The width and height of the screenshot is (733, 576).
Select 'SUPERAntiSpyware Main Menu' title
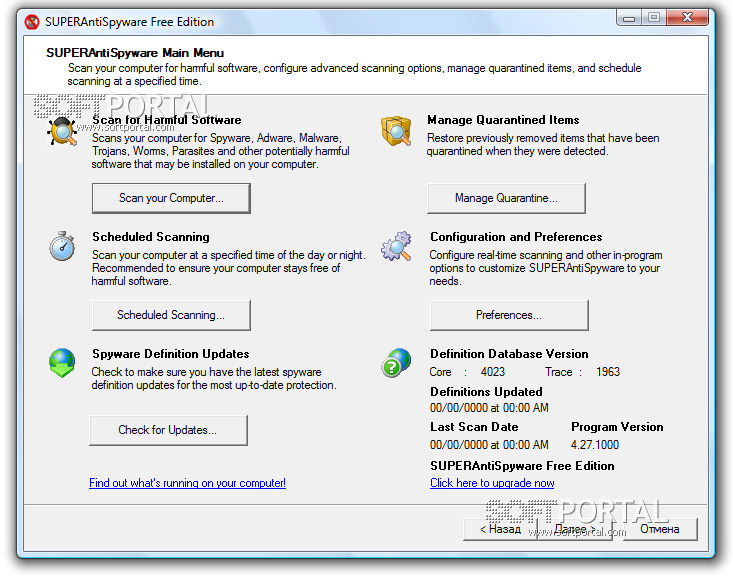click(135, 53)
